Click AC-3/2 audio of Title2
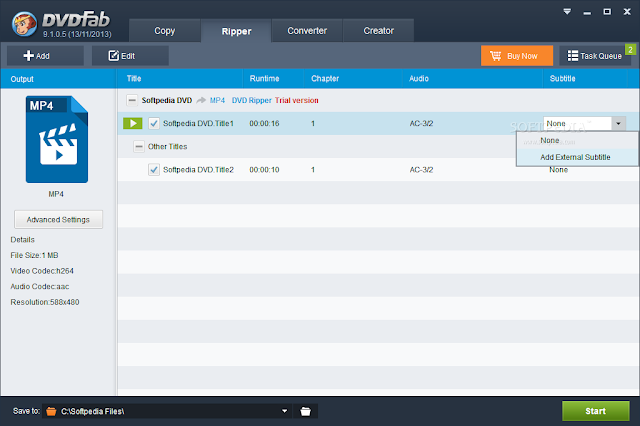Screen dimensions: 640x426 [421, 169]
